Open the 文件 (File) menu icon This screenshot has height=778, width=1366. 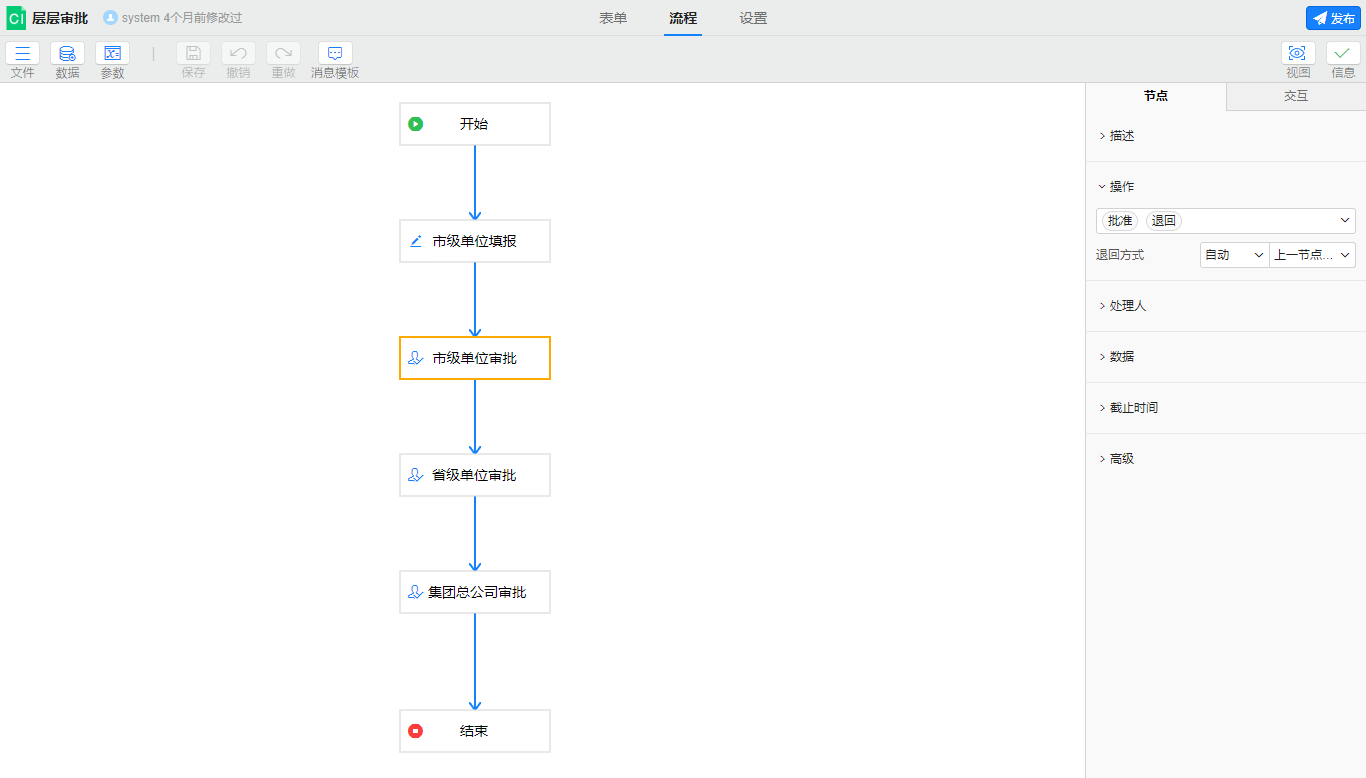coord(22,54)
